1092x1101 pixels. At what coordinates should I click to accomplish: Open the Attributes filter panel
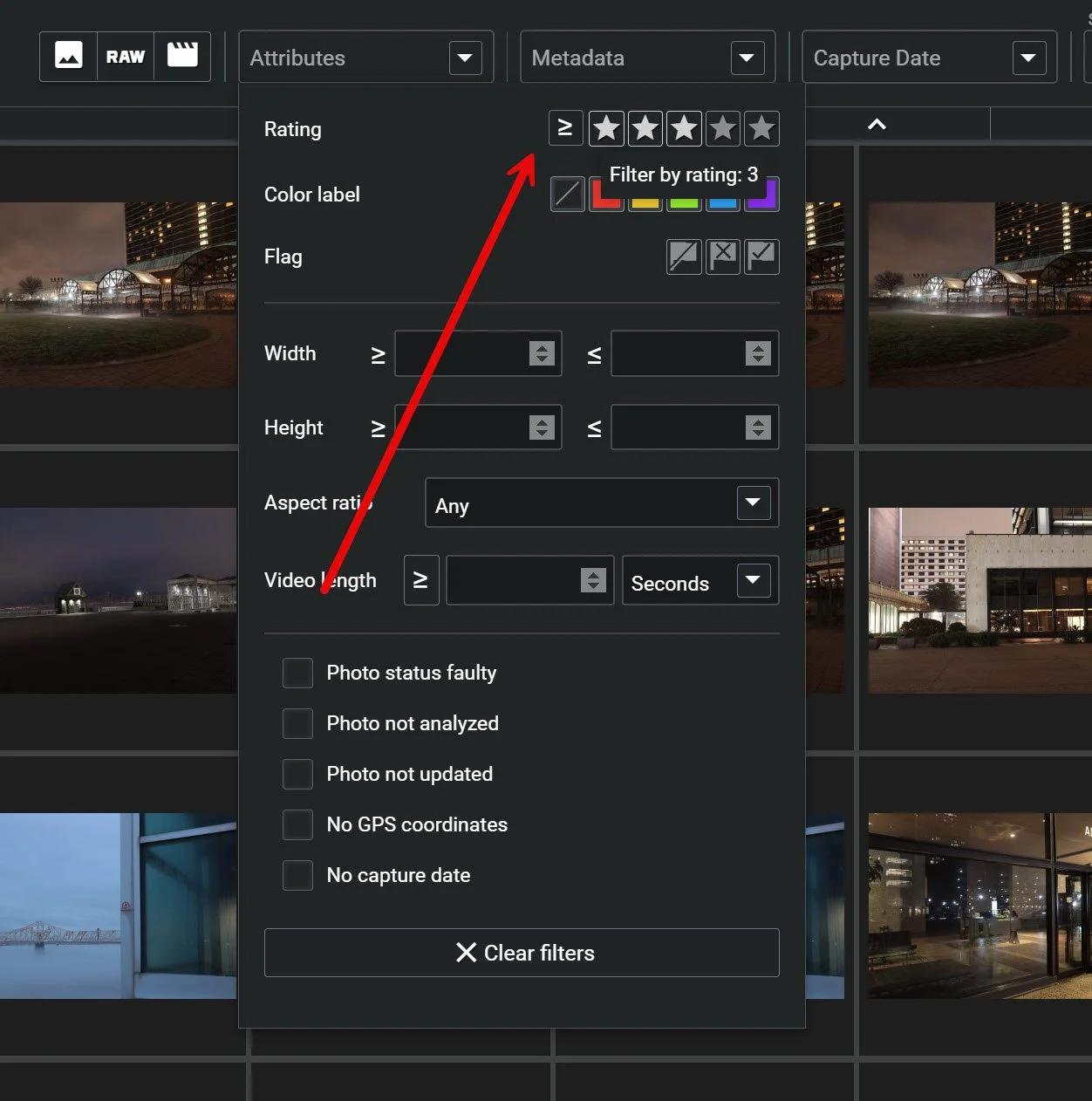click(x=365, y=57)
